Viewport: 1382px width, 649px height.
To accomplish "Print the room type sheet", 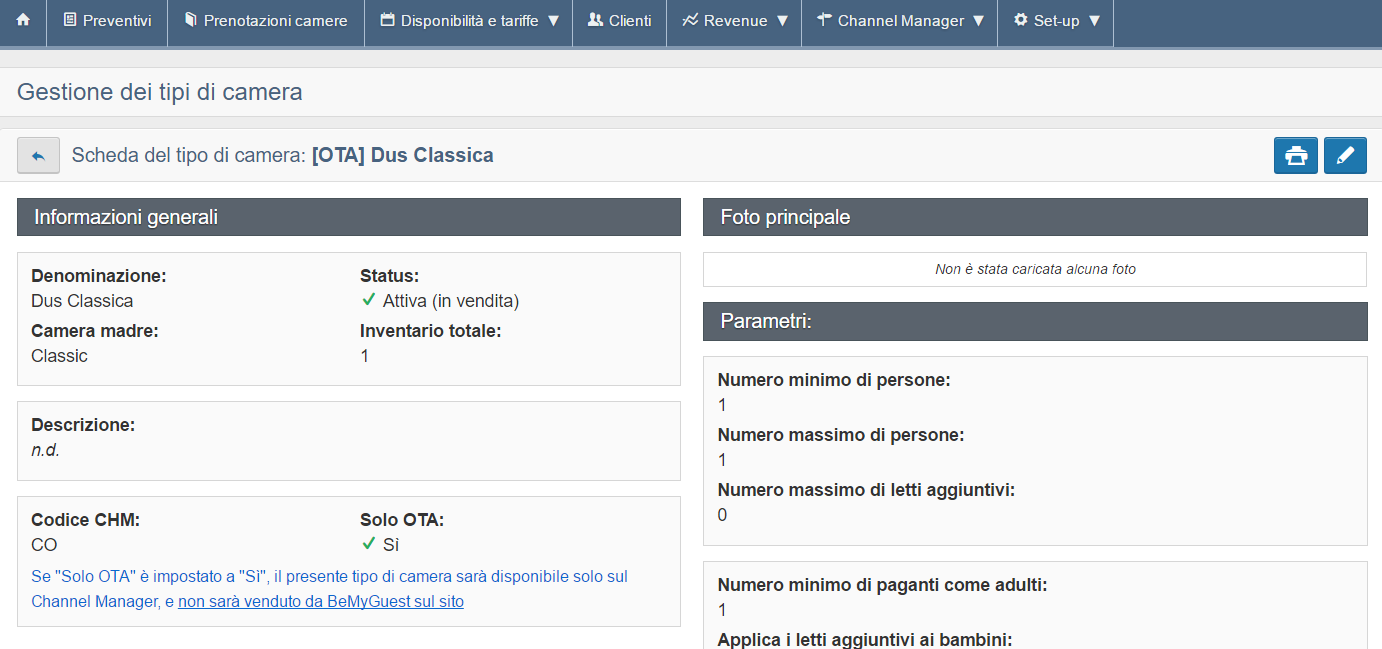I will (1296, 156).
